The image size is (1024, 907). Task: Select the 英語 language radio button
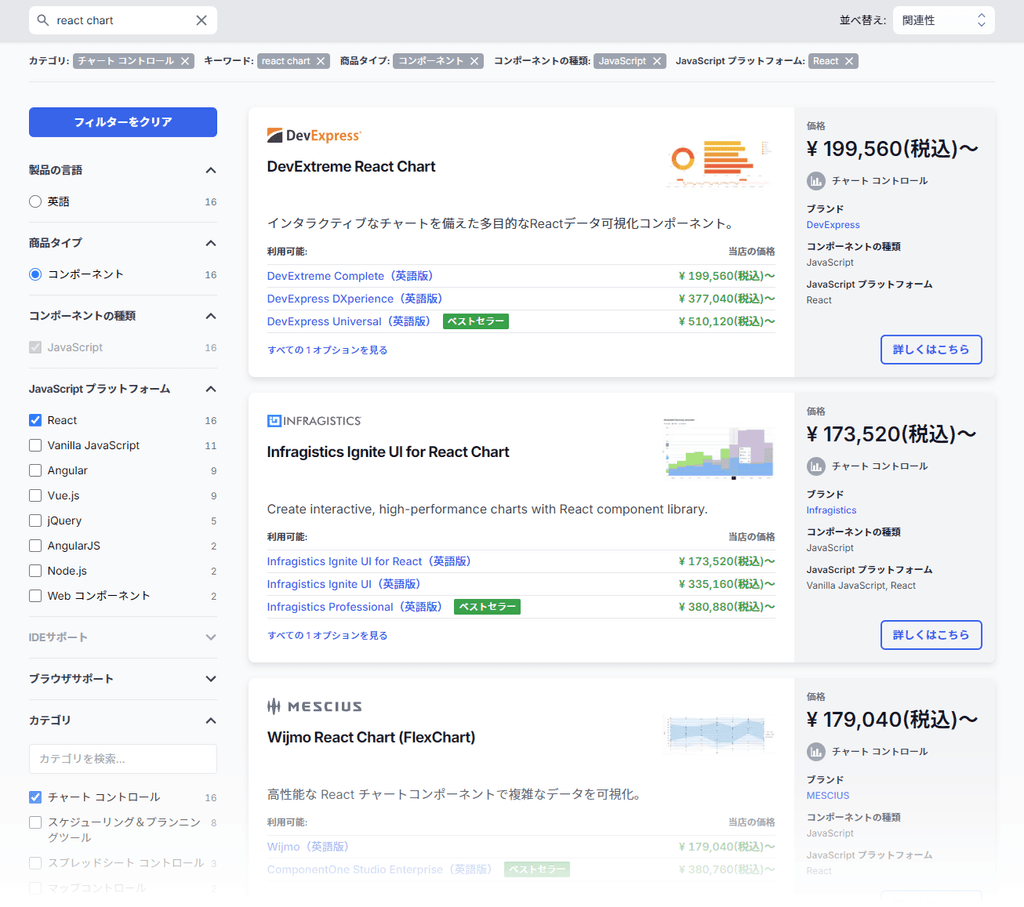pos(35,202)
